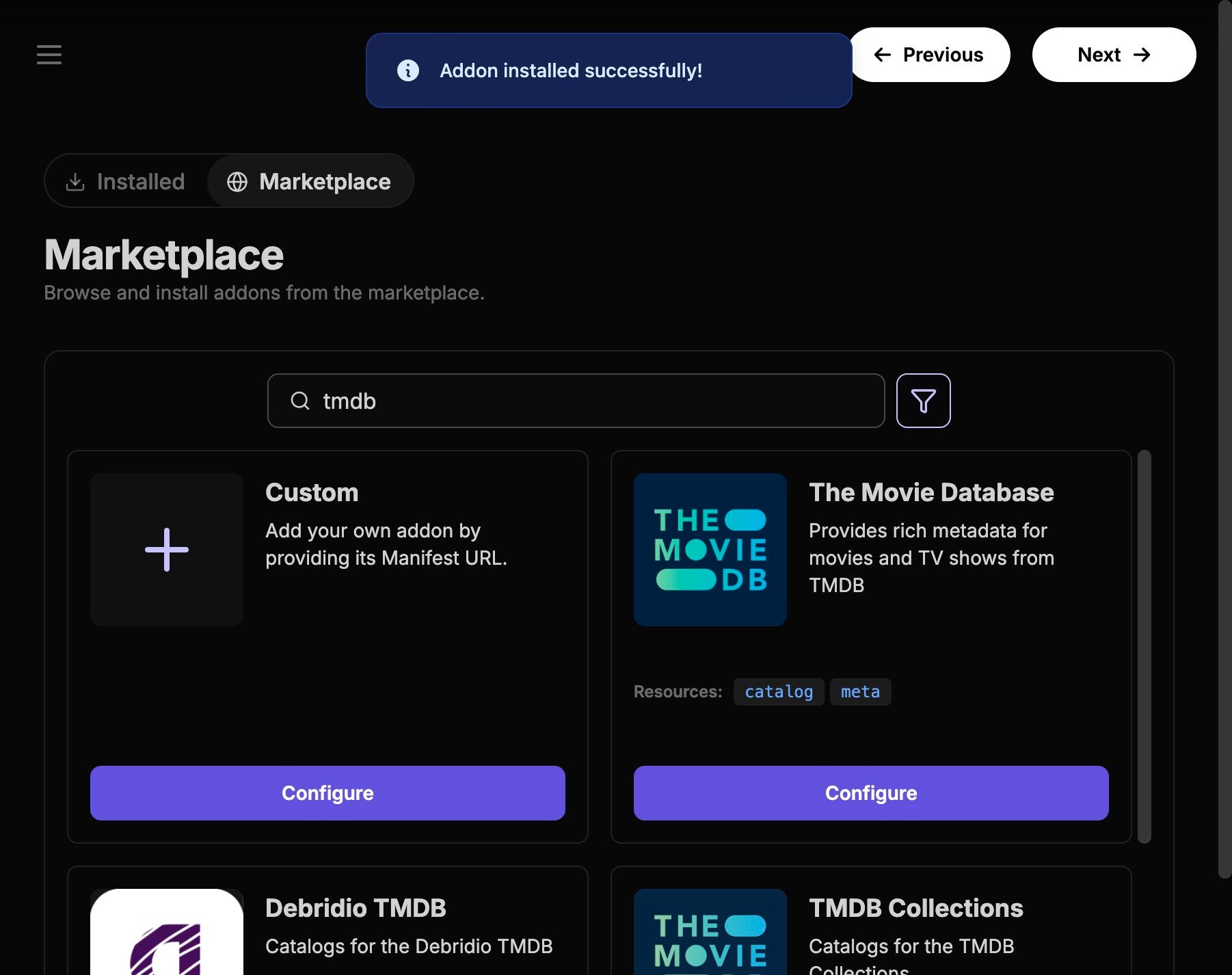Click the Debridio TMDB addon logo
The height and width of the screenshot is (975, 1232).
(x=167, y=932)
